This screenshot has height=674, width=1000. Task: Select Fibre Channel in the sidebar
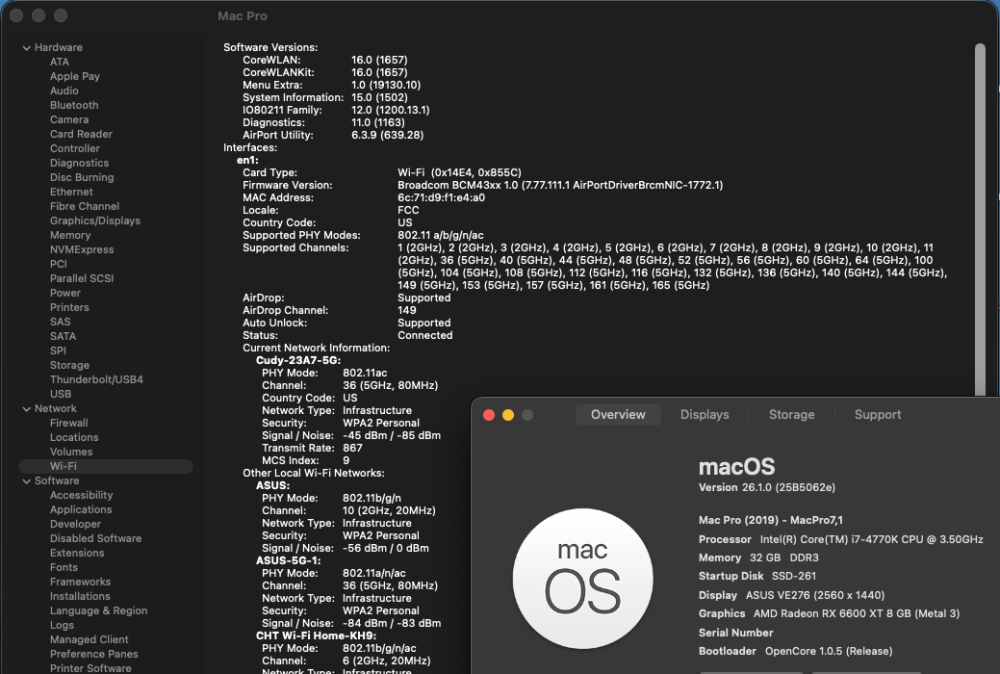pyautogui.click(x=84, y=207)
